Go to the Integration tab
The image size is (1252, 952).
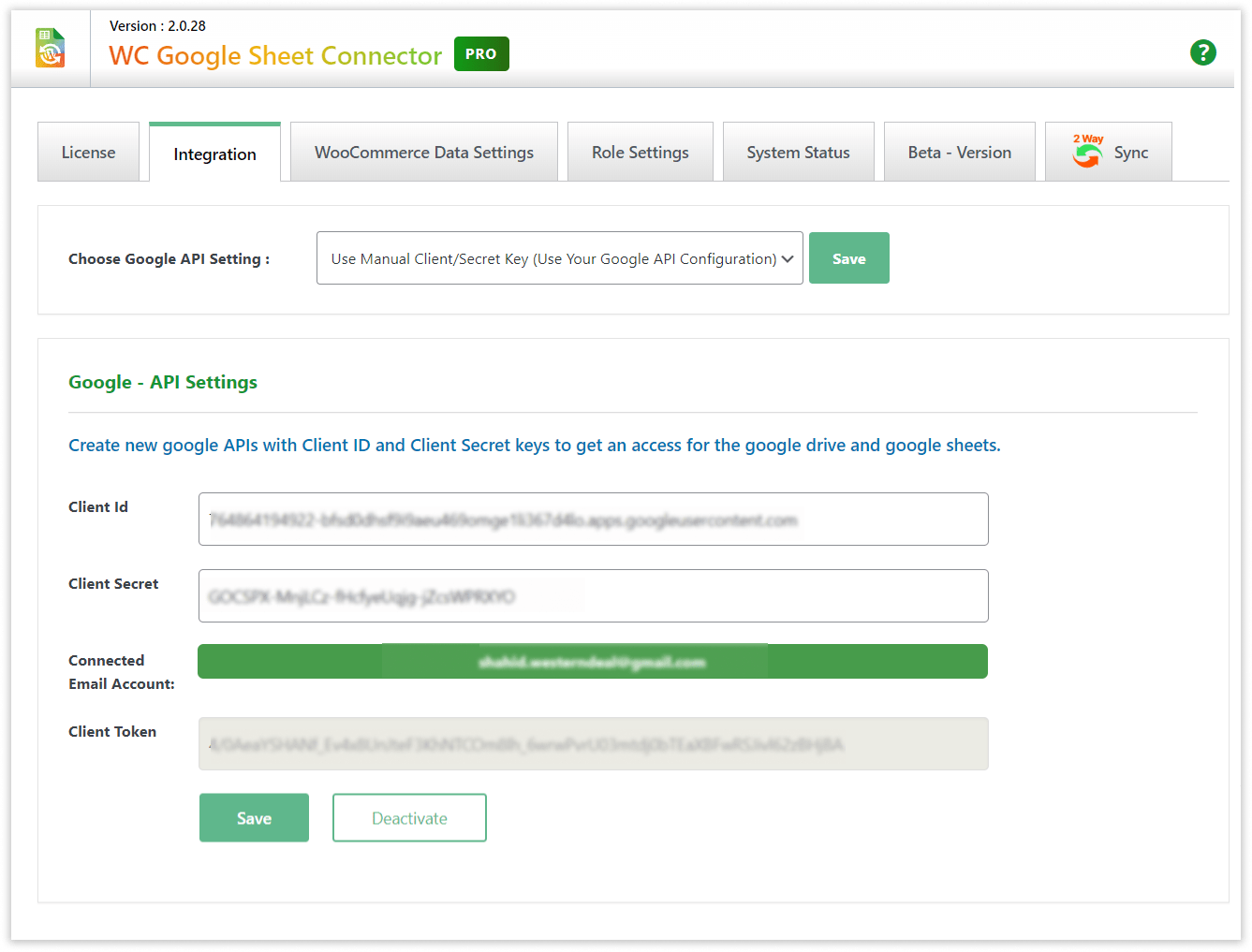coord(214,154)
